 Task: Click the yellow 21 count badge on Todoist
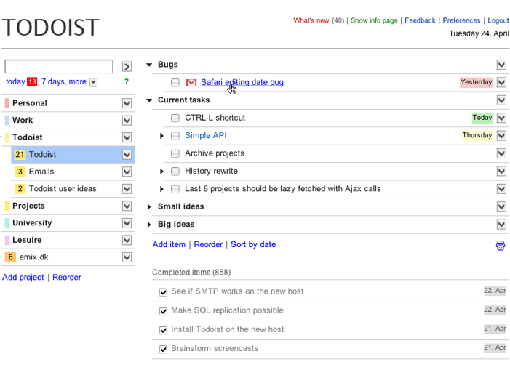pyautogui.click(x=20, y=154)
